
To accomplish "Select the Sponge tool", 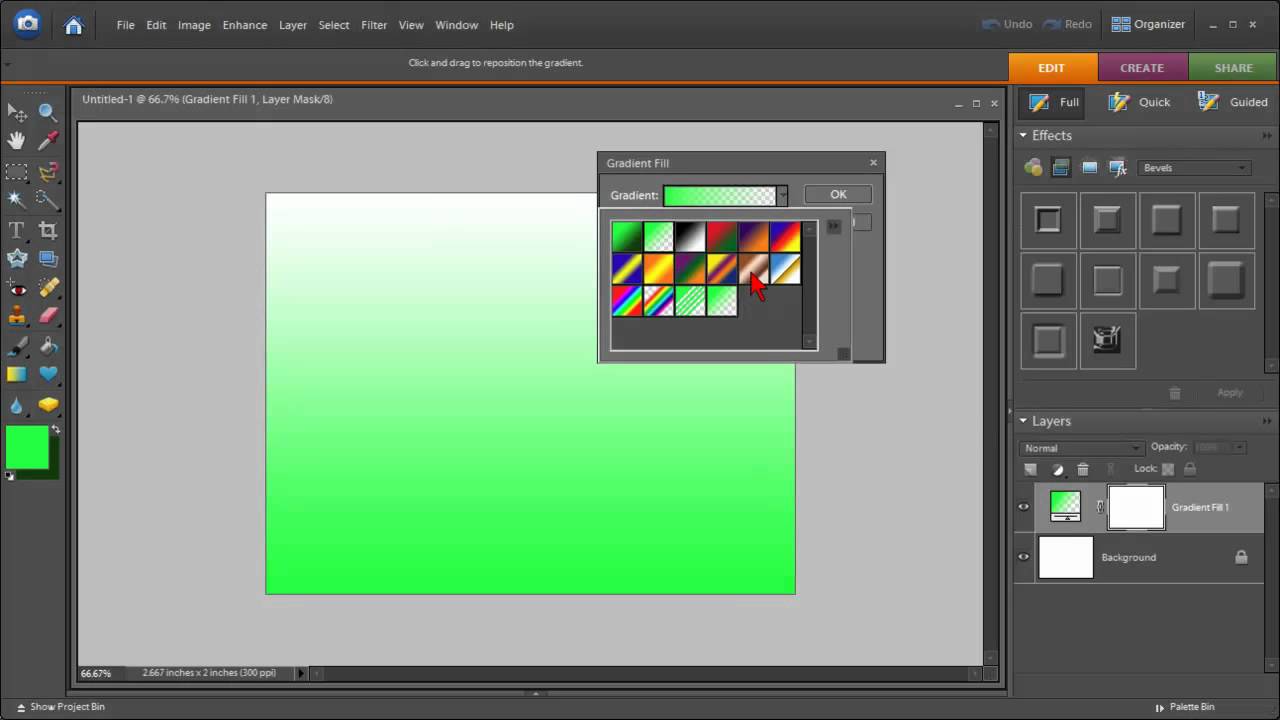I will point(48,405).
